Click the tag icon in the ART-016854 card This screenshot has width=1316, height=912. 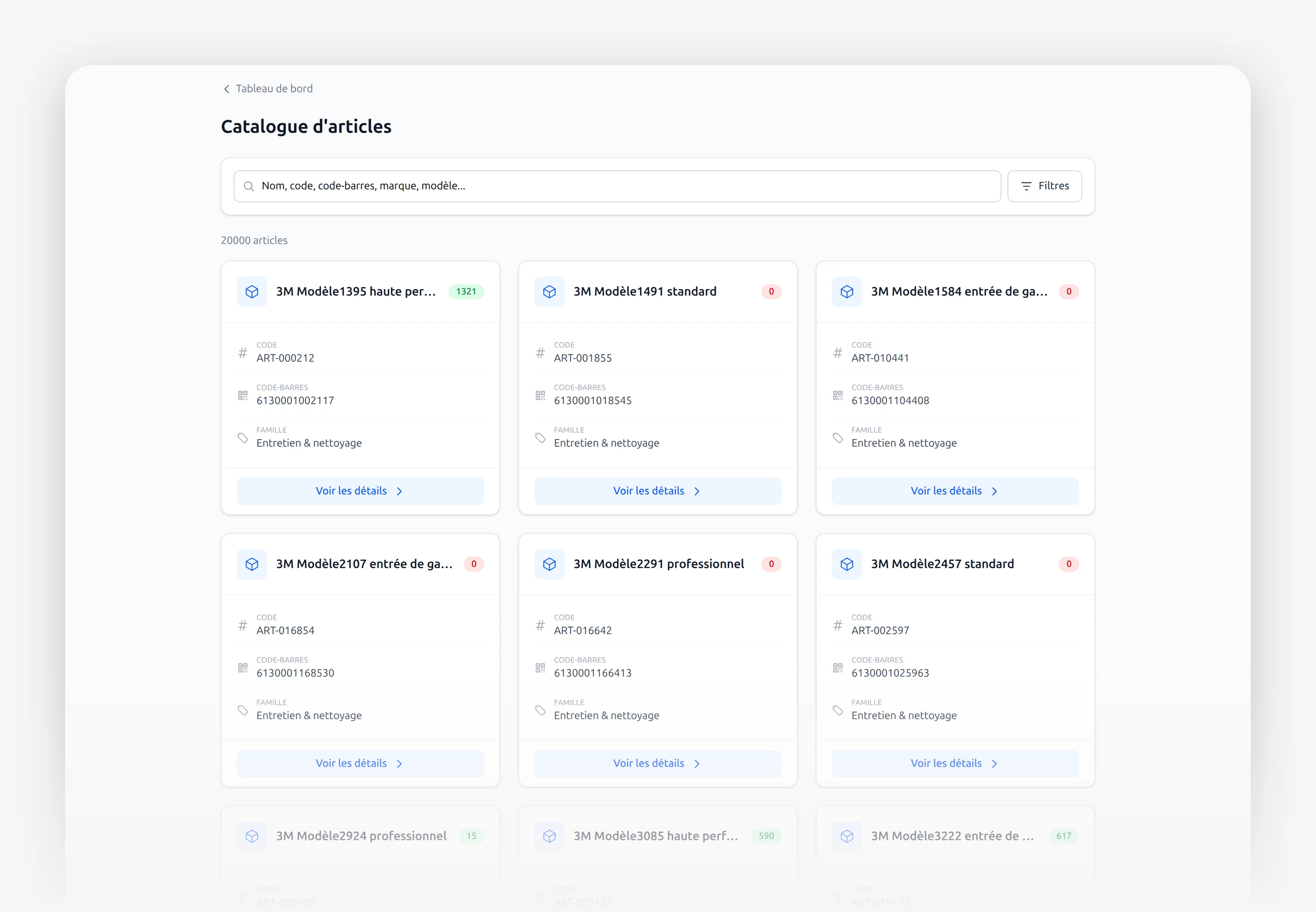(x=243, y=711)
